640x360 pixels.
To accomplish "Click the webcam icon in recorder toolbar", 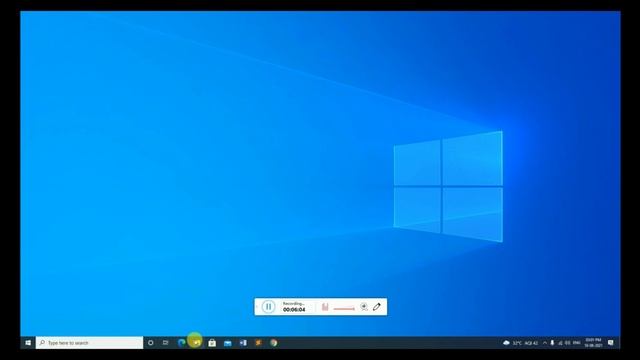I will pos(364,307).
